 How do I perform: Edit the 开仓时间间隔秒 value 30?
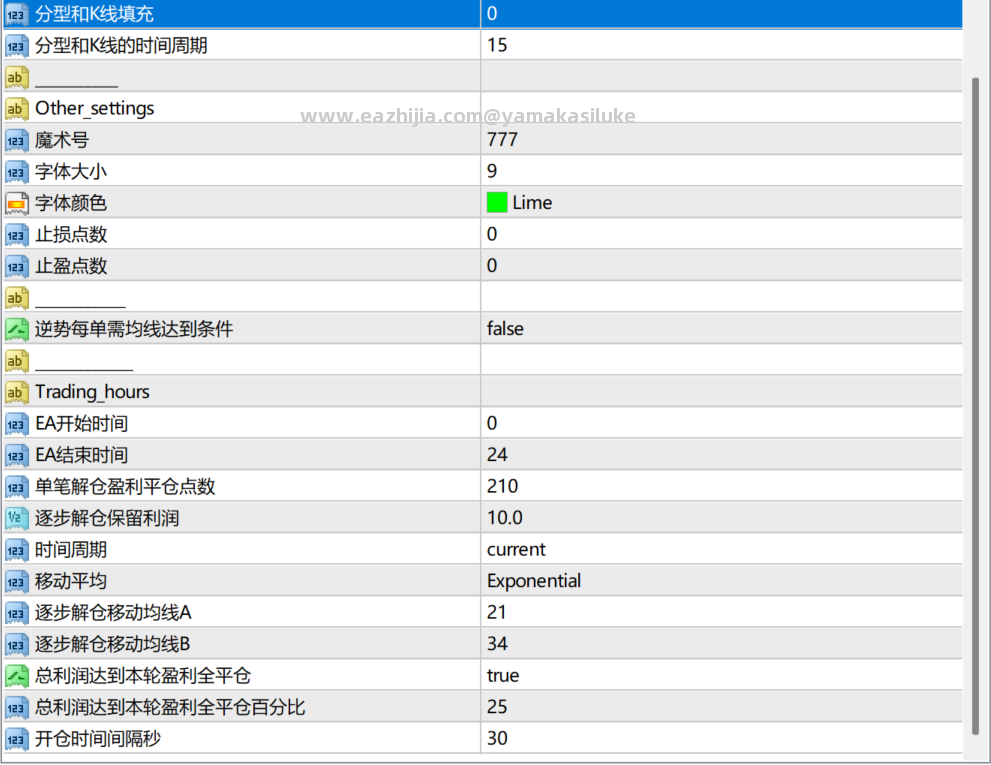tap(721, 738)
